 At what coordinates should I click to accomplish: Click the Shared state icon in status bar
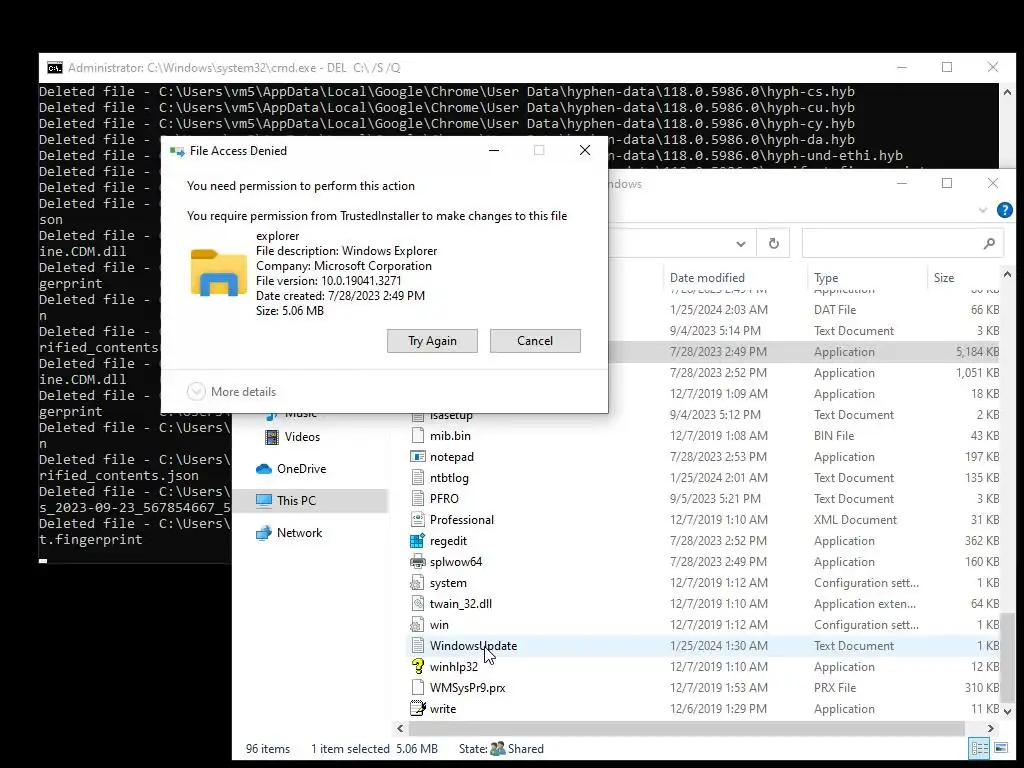point(498,748)
